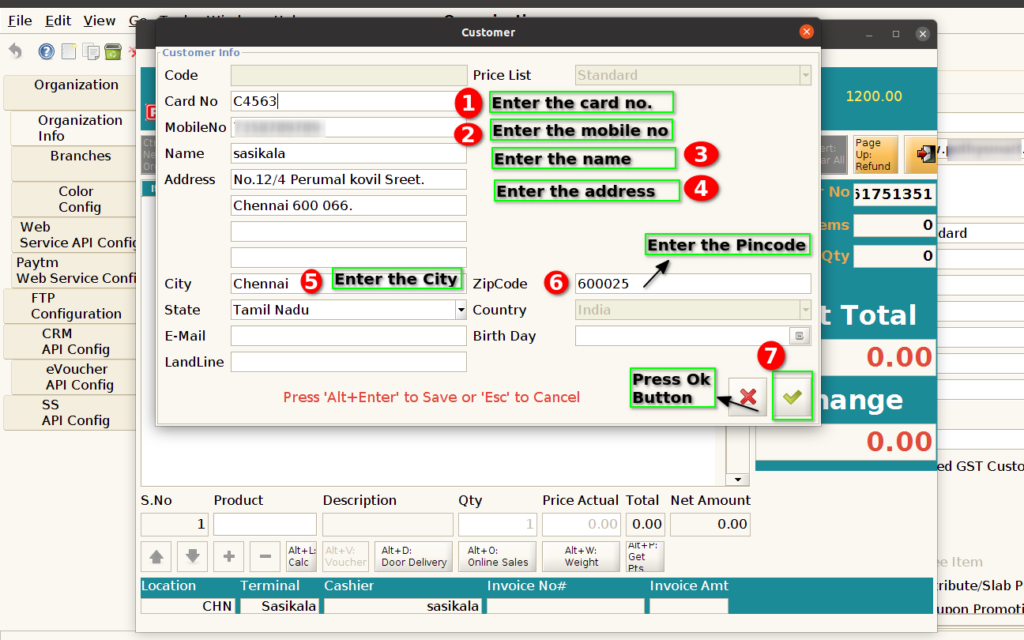Click the Qty field in line entry
Image resolution: width=1024 pixels, height=640 pixels.
pos(497,524)
